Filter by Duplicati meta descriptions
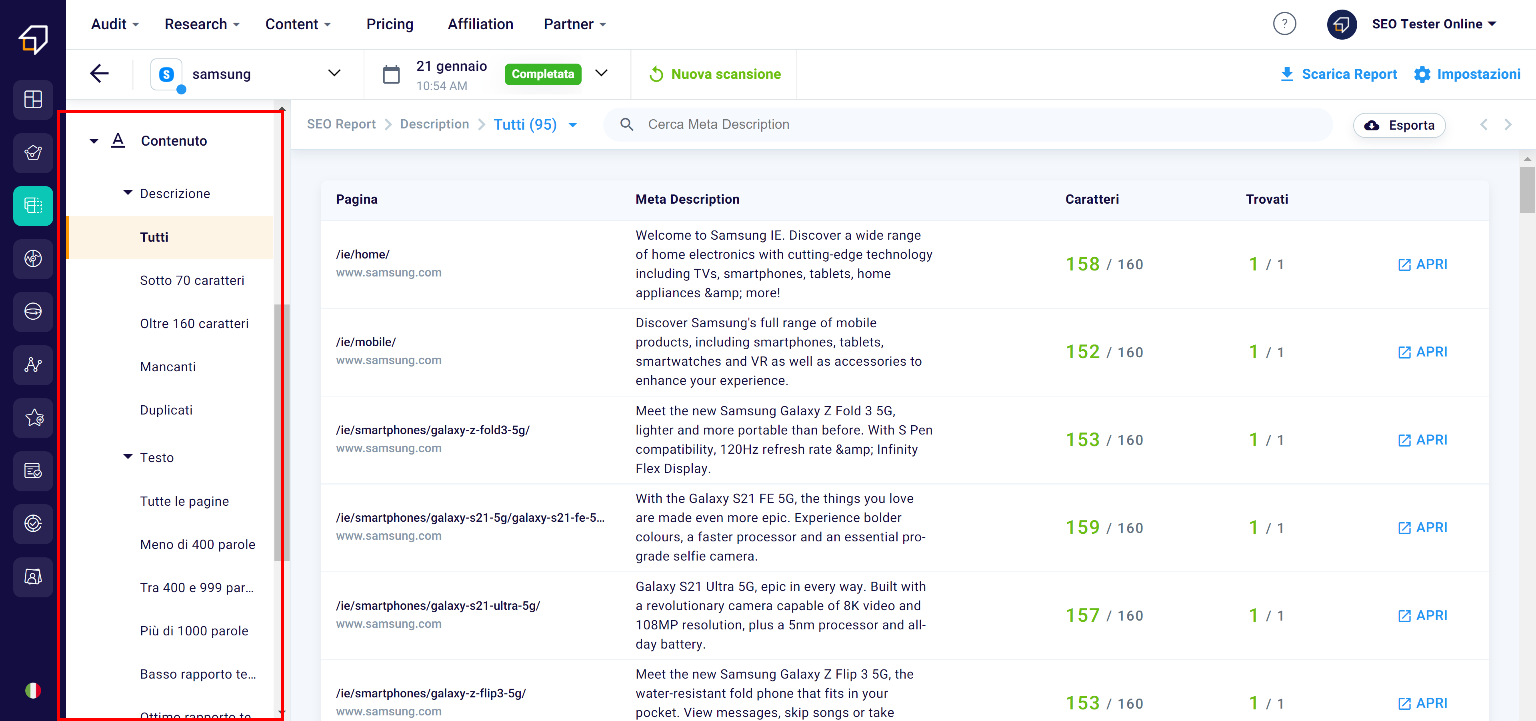Viewport: 1536px width, 721px height. 167,410
